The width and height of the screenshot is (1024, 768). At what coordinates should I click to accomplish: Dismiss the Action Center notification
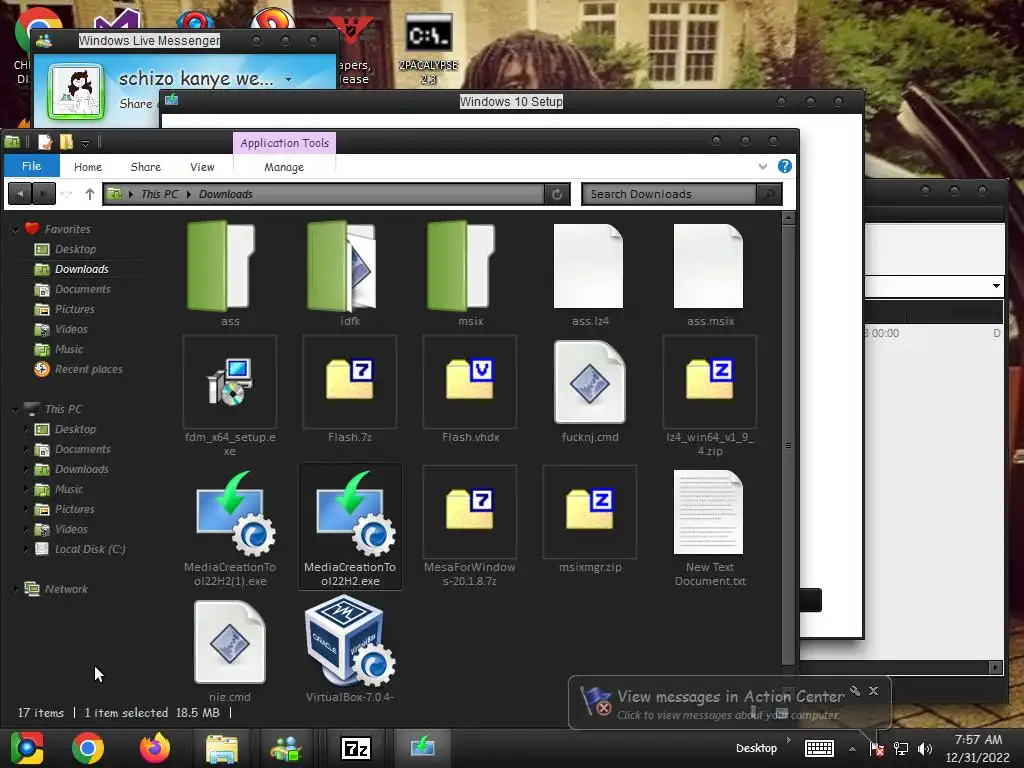point(874,690)
